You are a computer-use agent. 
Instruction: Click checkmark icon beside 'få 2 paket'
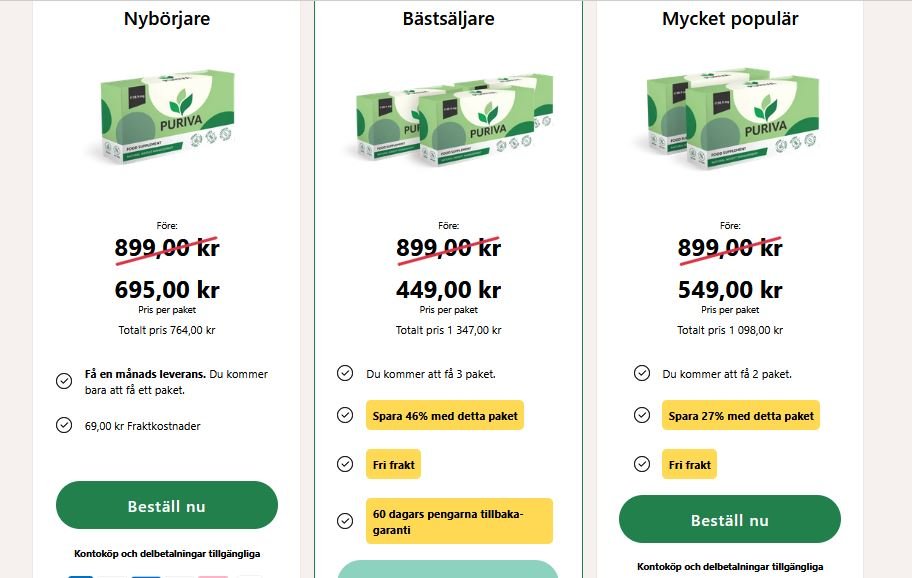[x=642, y=373]
